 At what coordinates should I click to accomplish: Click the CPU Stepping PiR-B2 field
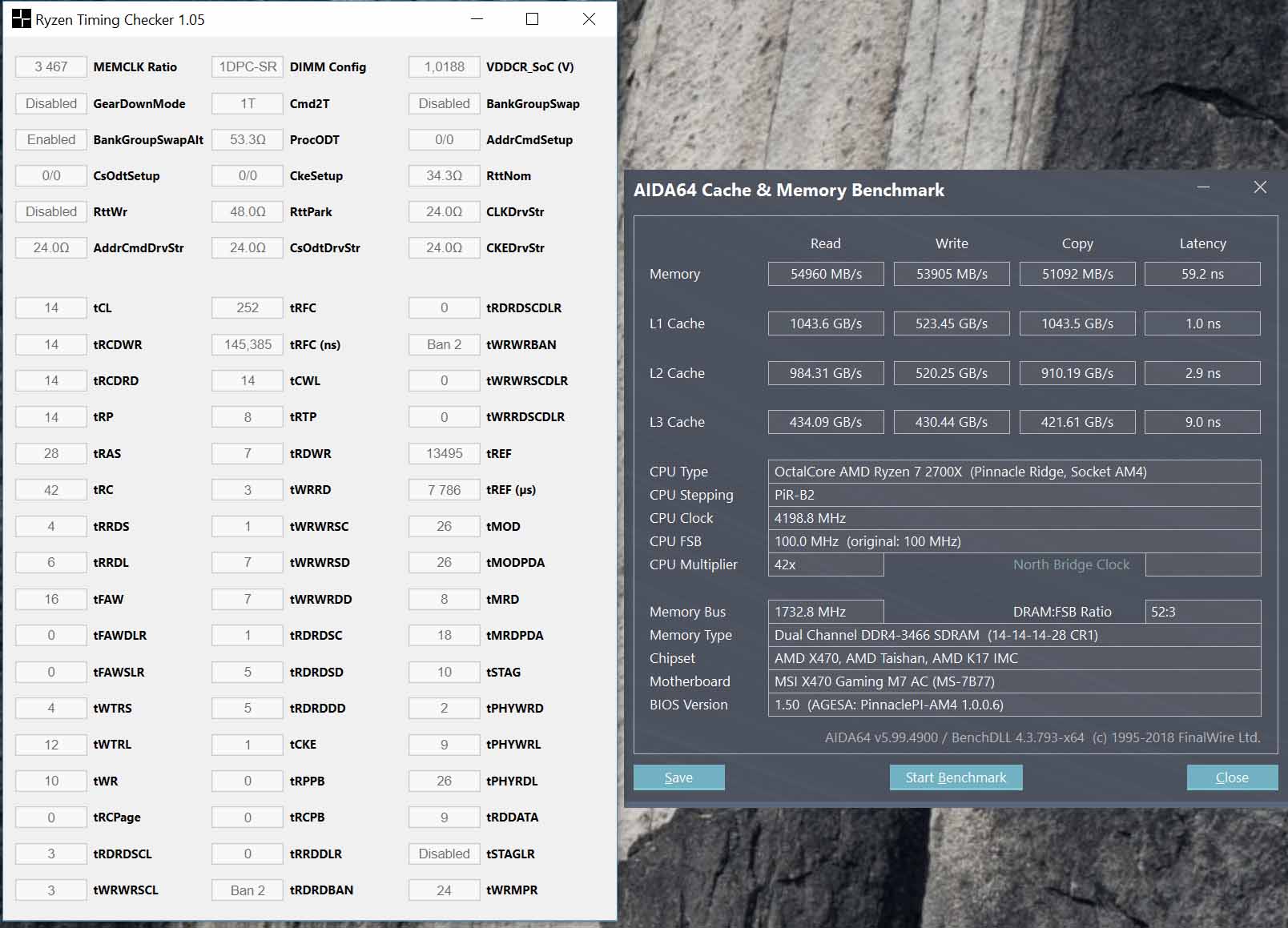pos(1014,495)
